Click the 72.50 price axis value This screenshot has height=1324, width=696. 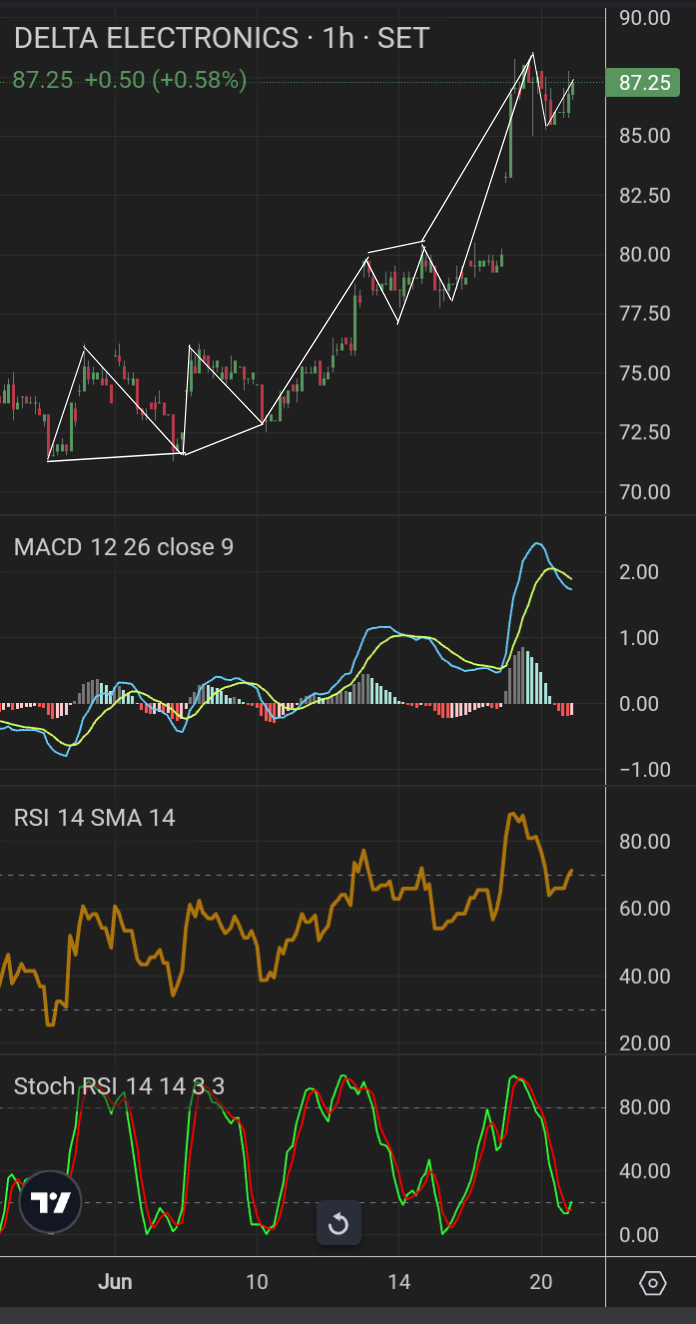click(644, 433)
